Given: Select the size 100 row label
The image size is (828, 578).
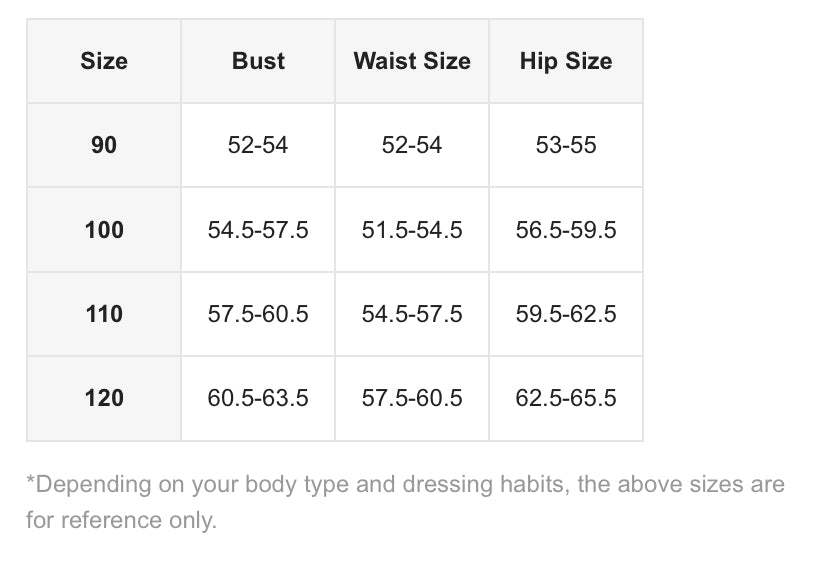Looking at the screenshot, I should [104, 230].
